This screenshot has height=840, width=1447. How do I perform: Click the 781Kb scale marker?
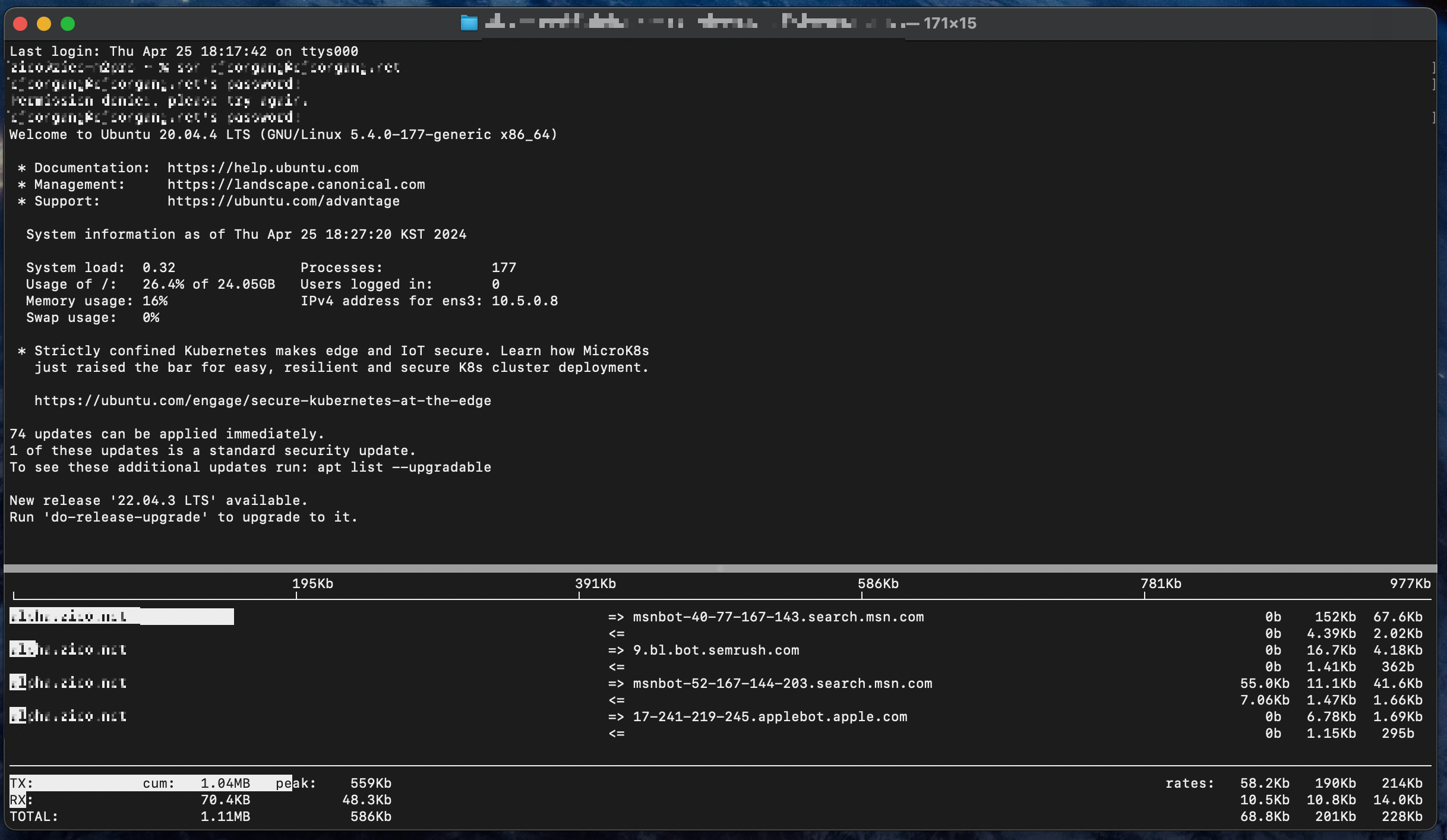[1161, 584]
